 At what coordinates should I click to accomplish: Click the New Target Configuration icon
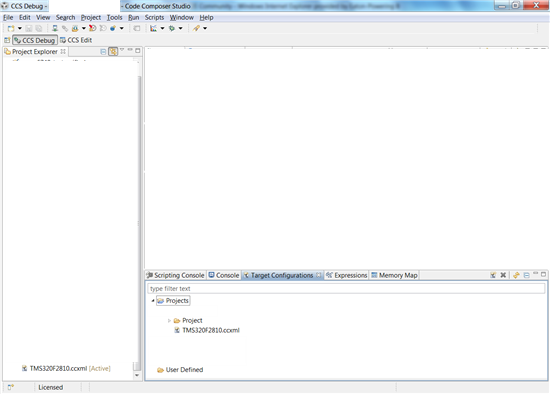click(x=493, y=275)
